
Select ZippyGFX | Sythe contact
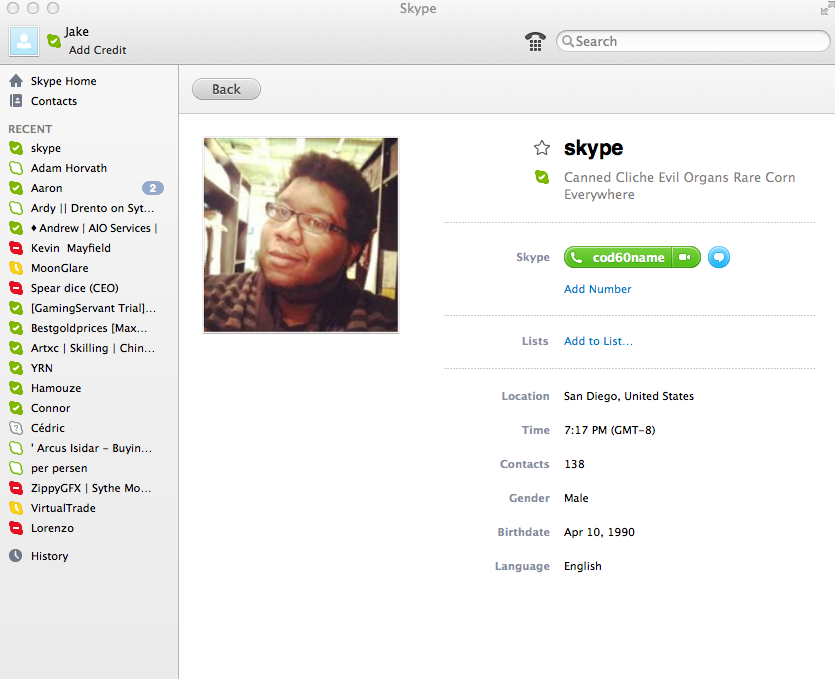pos(89,488)
